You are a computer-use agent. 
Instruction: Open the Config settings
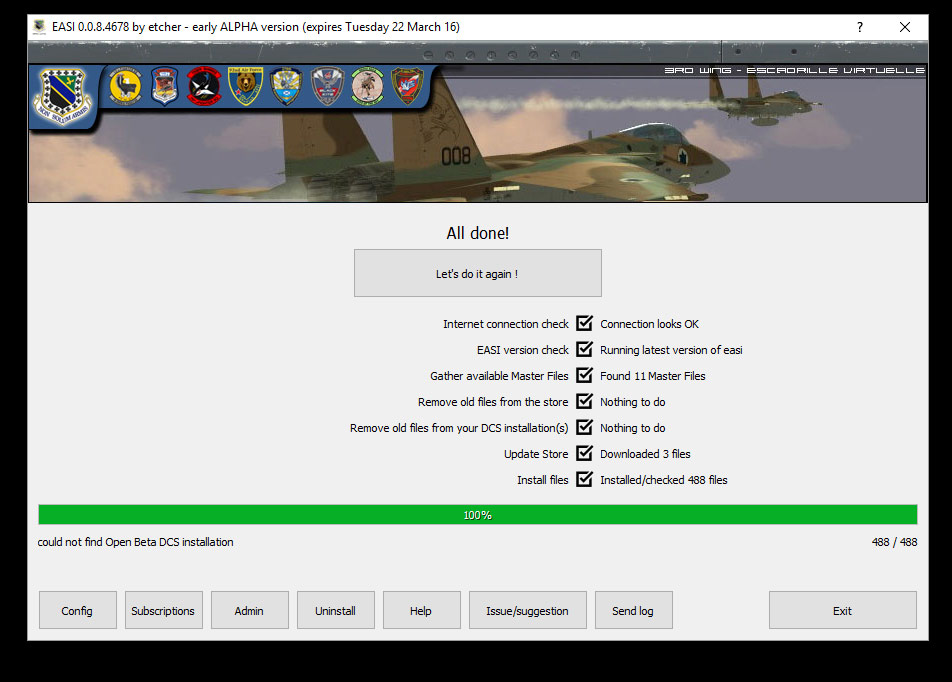(77, 610)
